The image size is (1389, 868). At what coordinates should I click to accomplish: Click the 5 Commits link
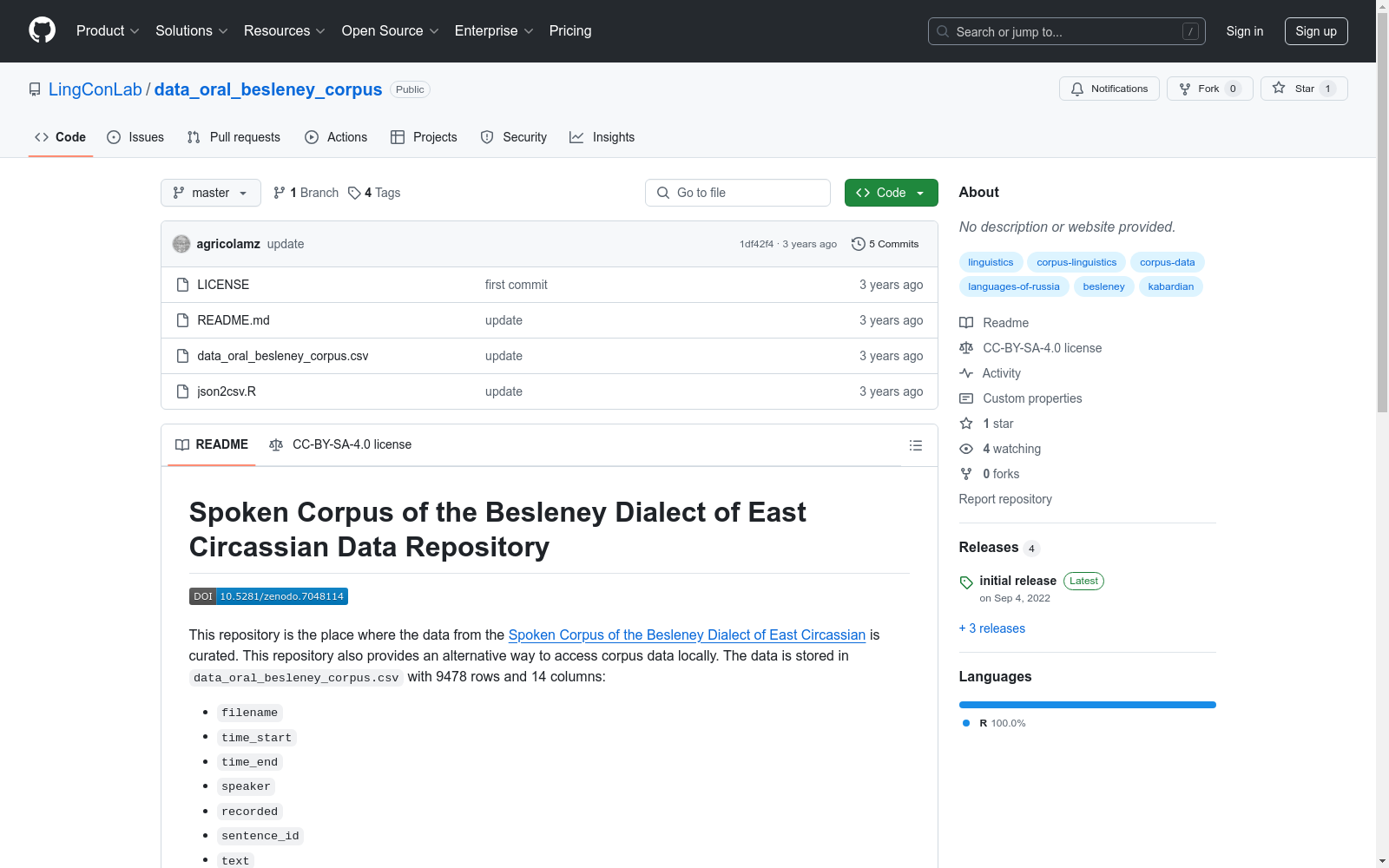885,244
